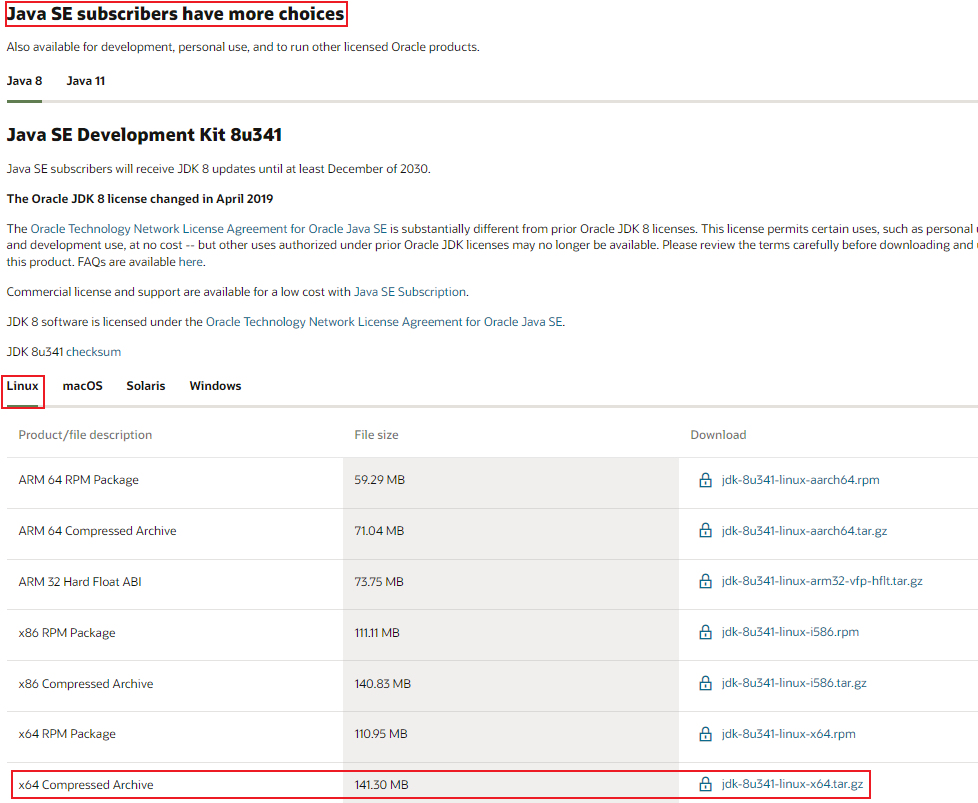Image resolution: width=978 pixels, height=803 pixels.
Task: Switch to the Java 11 tab
Action: 85,81
